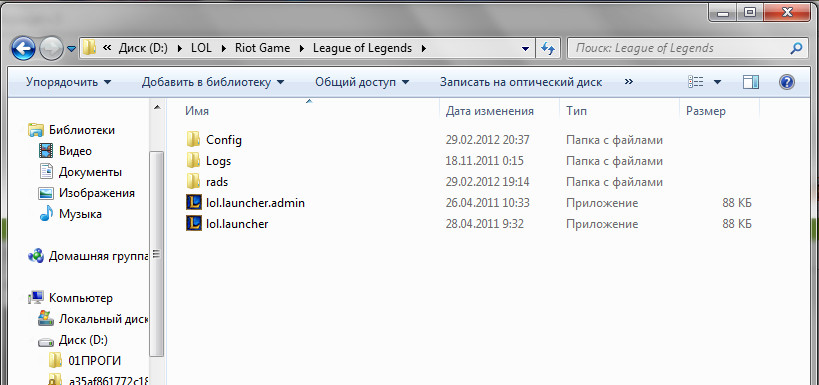
Task: Expand arrow after LOL breadcrumb
Action: pos(223,49)
